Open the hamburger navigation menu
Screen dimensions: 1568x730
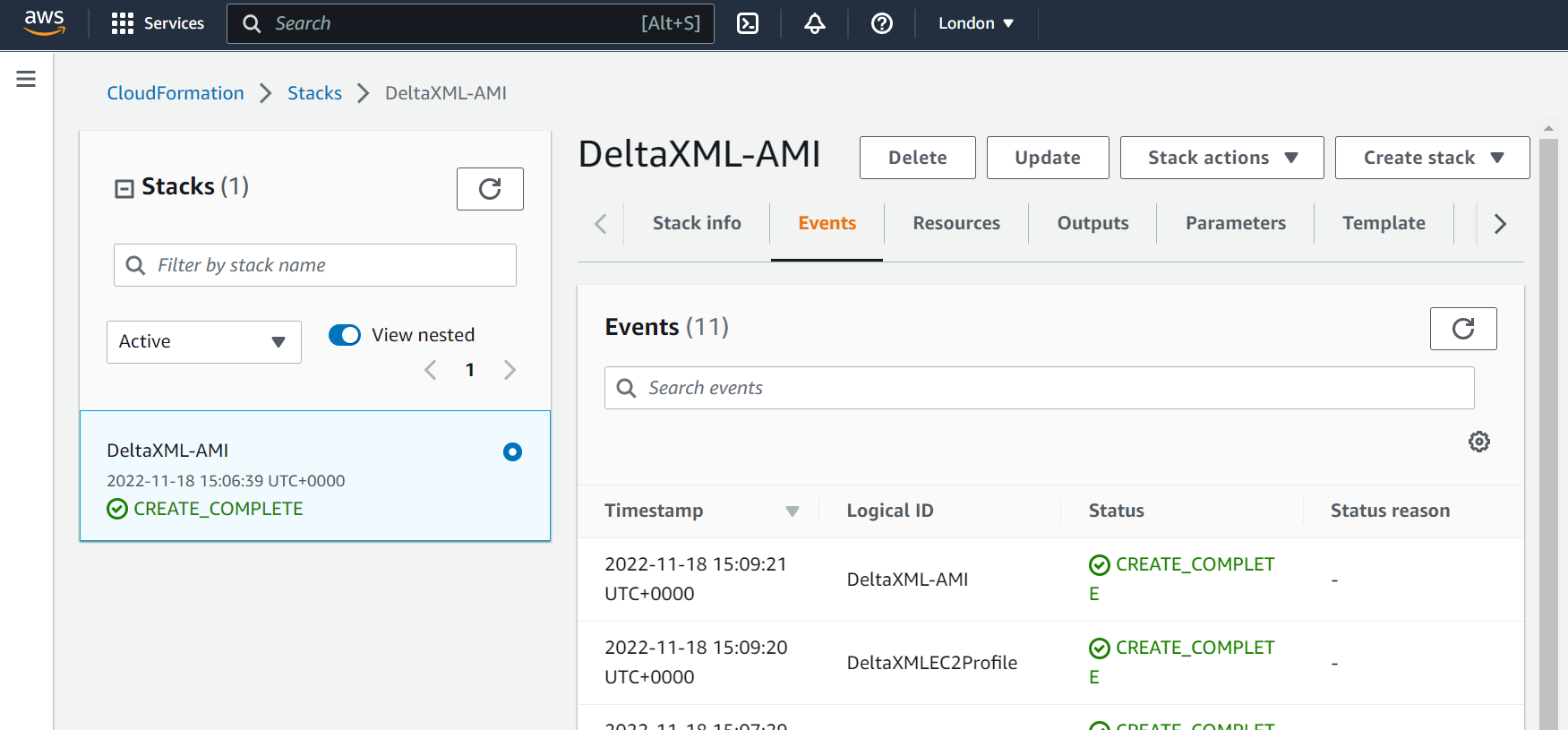(26, 79)
